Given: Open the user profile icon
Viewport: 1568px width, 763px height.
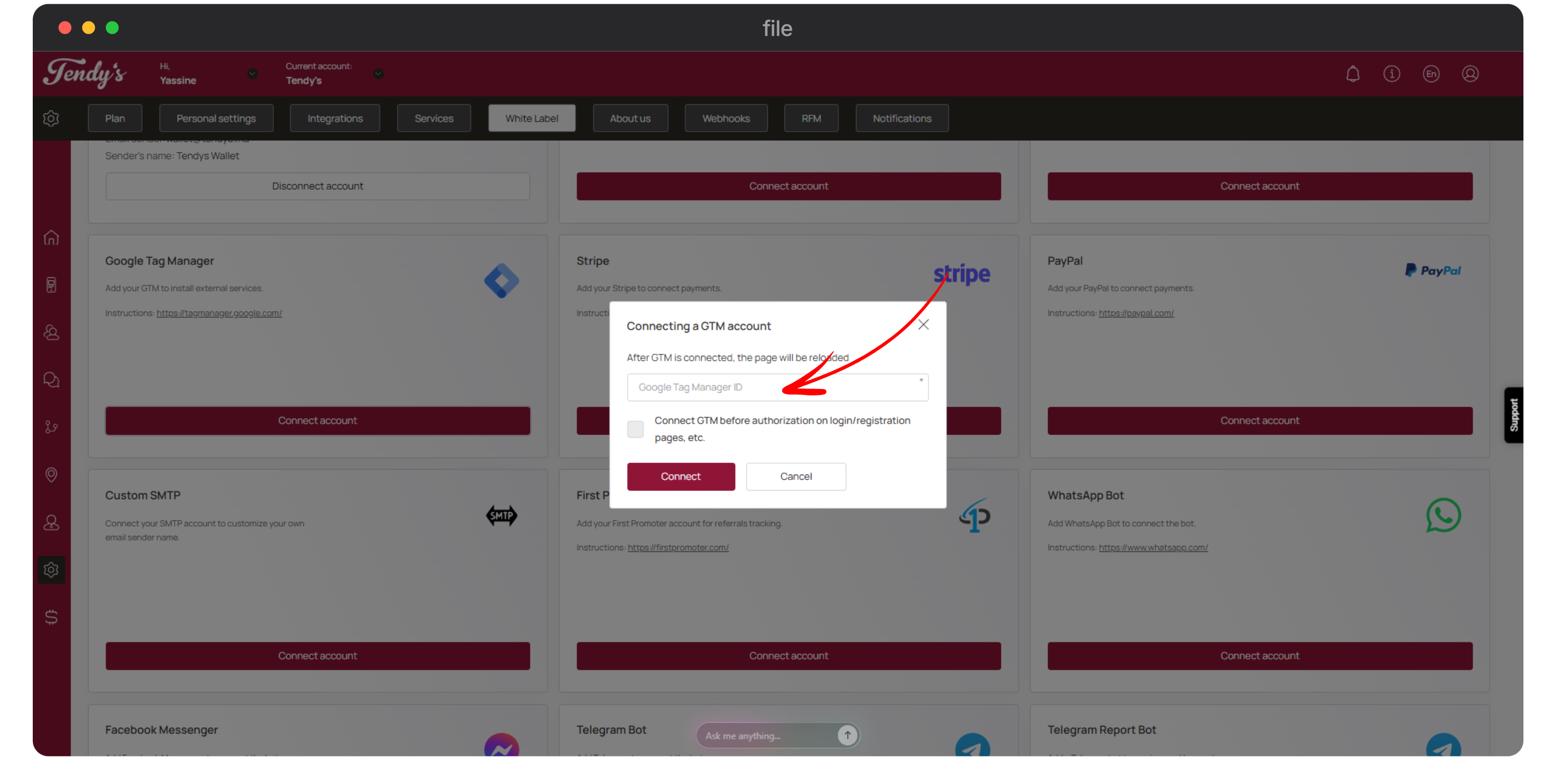Looking at the screenshot, I should (1470, 74).
